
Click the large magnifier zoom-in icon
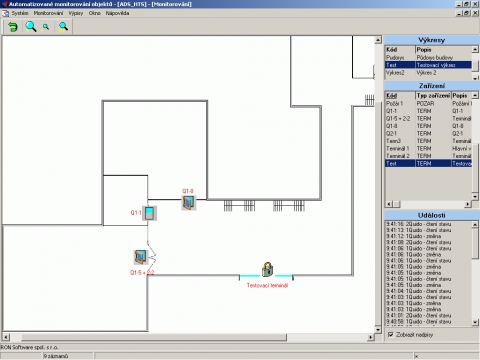pyautogui.click(x=31, y=27)
